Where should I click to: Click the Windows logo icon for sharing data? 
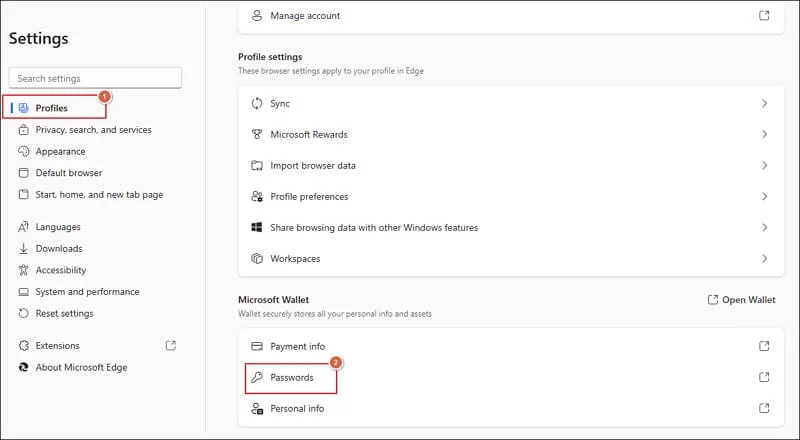pos(257,227)
